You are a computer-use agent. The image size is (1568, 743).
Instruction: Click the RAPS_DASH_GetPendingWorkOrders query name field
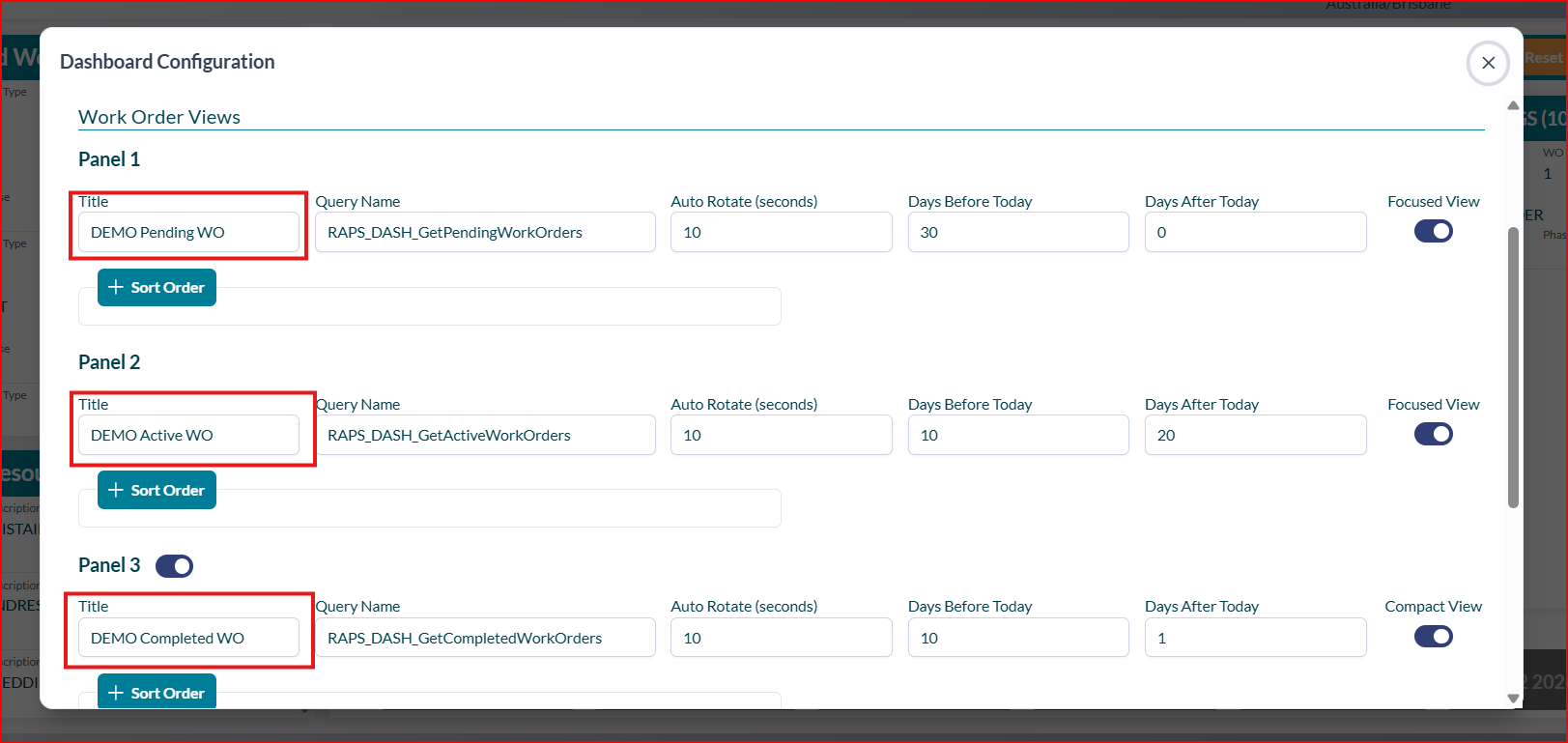[x=485, y=233]
